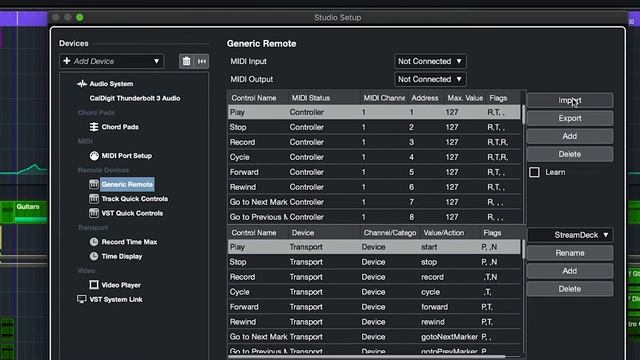Click the Import button
Screen dimensions: 640x360
click(x=570, y=100)
